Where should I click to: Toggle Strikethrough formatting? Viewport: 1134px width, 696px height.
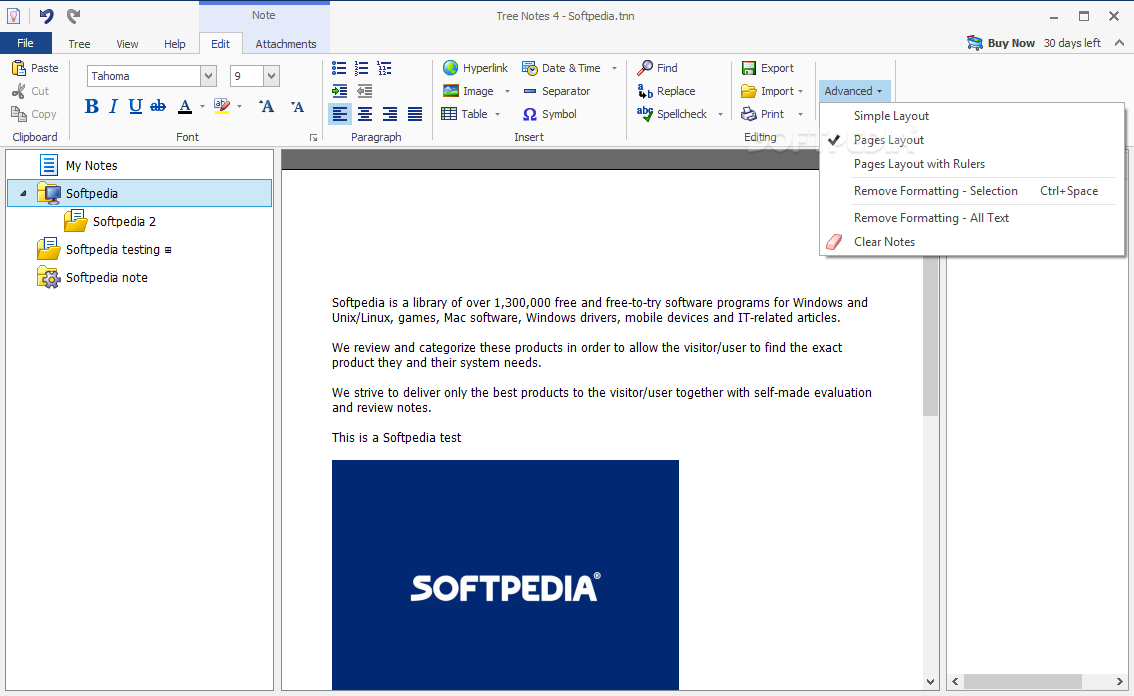coord(158,106)
